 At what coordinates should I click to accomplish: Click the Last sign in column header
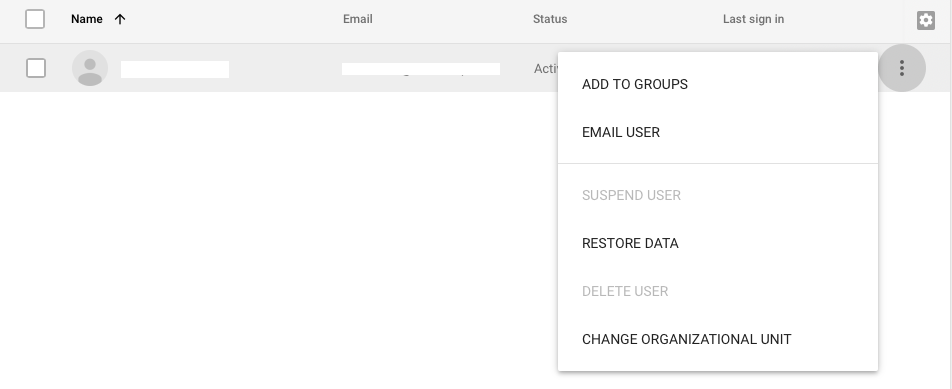(753, 19)
